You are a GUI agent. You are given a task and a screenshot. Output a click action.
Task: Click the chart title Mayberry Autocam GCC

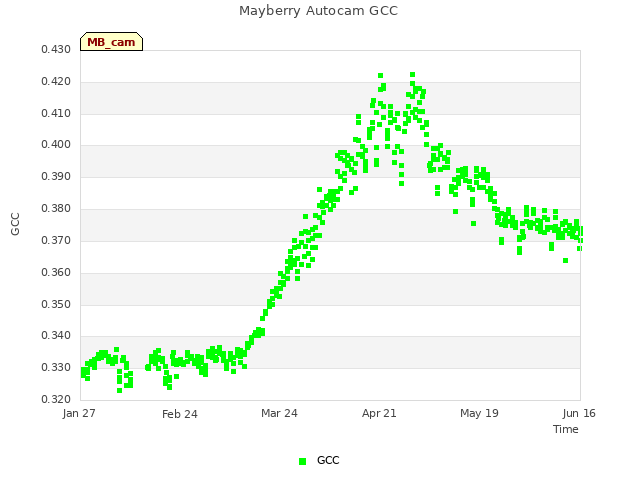(x=318, y=11)
